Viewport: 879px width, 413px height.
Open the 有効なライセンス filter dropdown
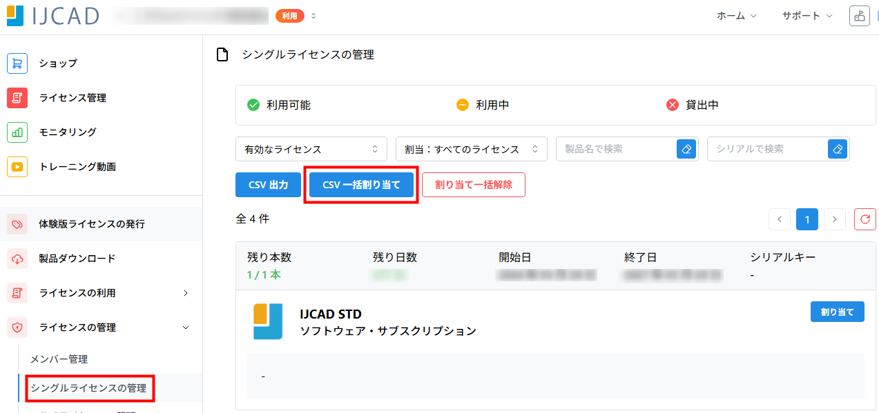tap(311, 149)
